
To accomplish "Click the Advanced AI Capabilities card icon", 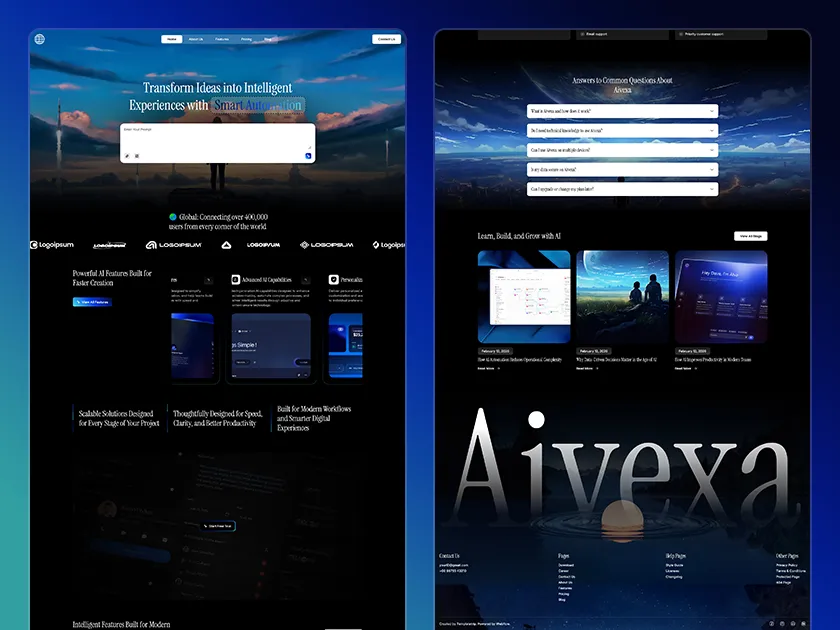I will pyautogui.click(x=235, y=280).
